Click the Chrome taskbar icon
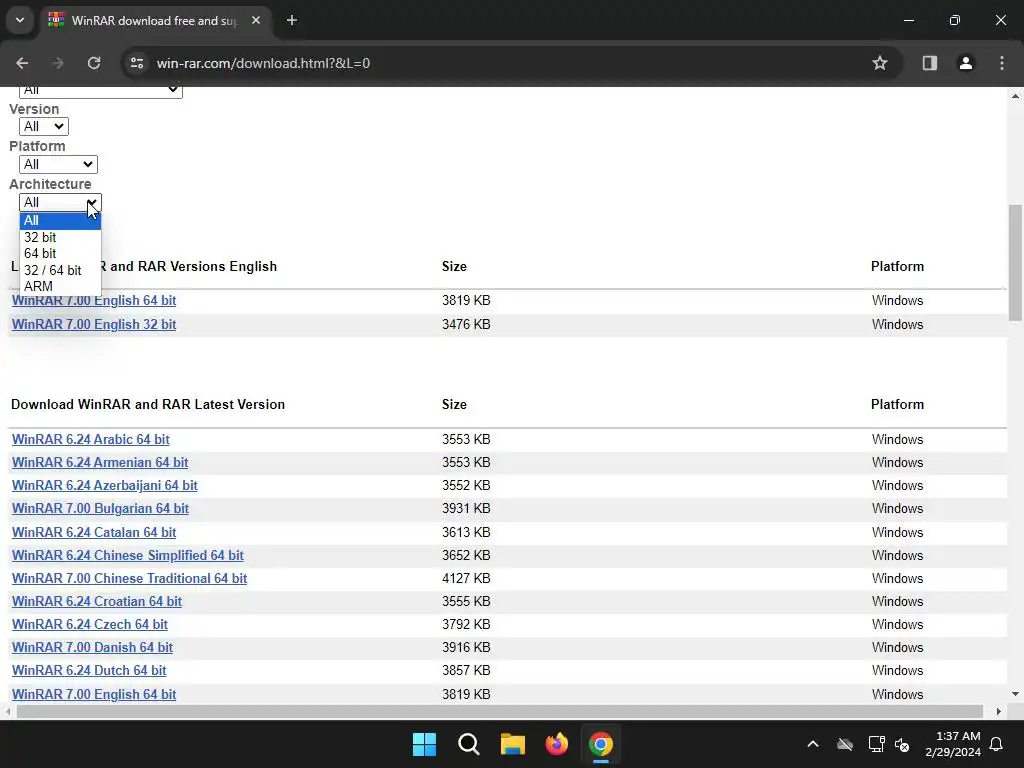Viewport: 1024px width, 768px height. tap(601, 744)
